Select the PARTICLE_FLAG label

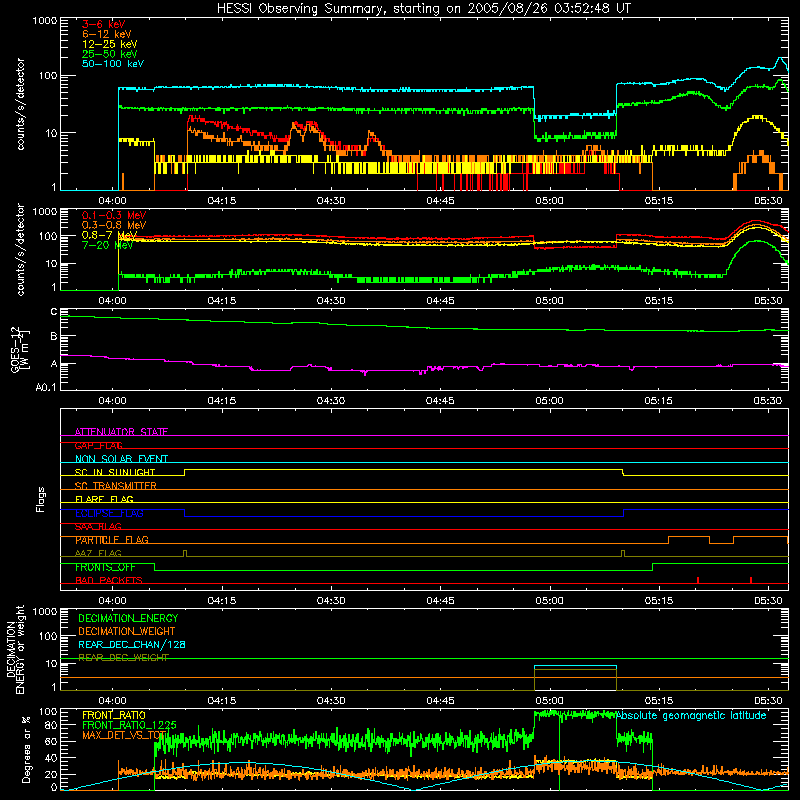pos(112,540)
